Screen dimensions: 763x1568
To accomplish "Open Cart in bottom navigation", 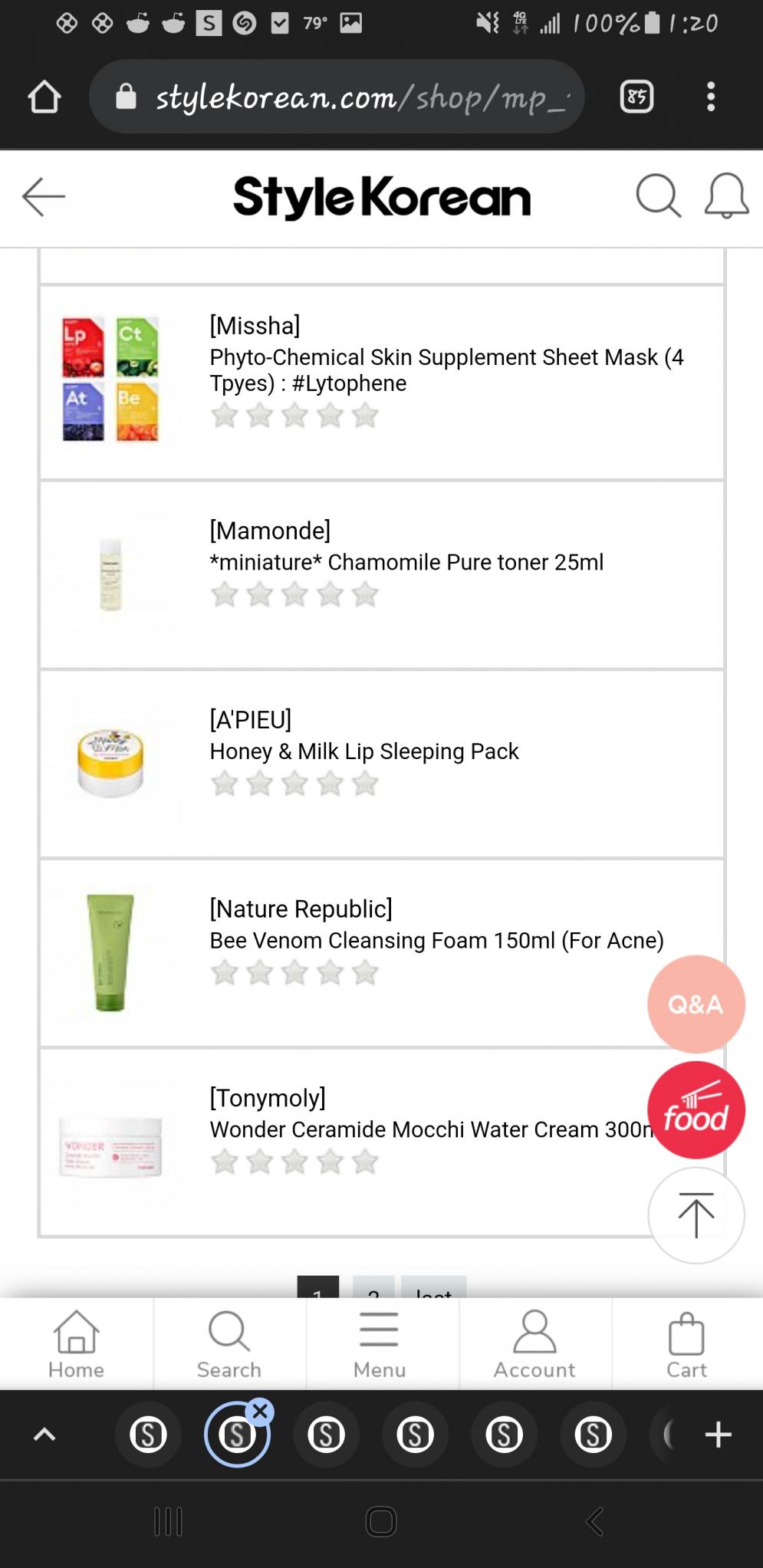I will (686, 1344).
